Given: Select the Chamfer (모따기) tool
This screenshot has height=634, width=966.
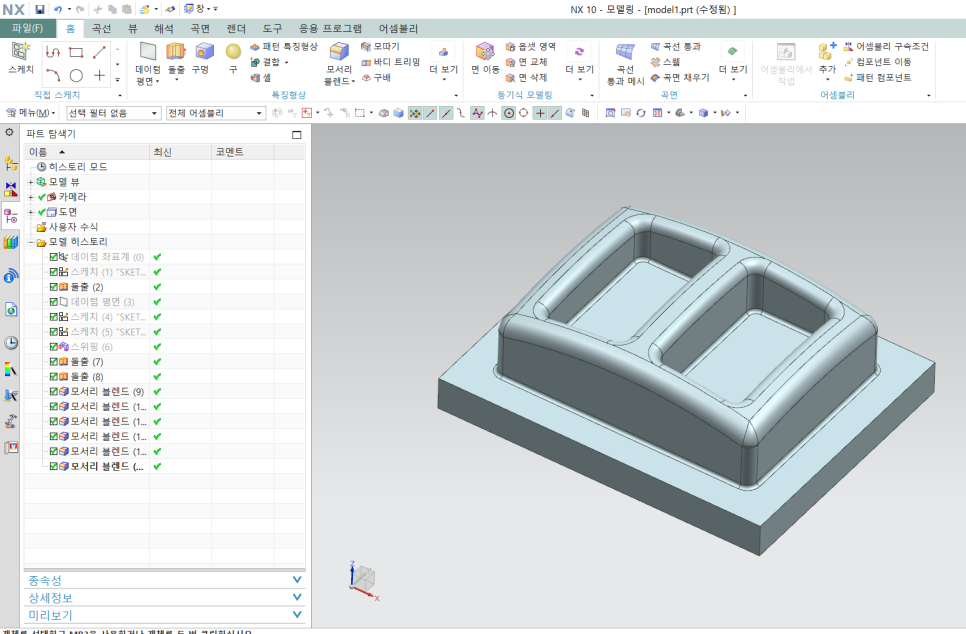Looking at the screenshot, I should point(380,47).
